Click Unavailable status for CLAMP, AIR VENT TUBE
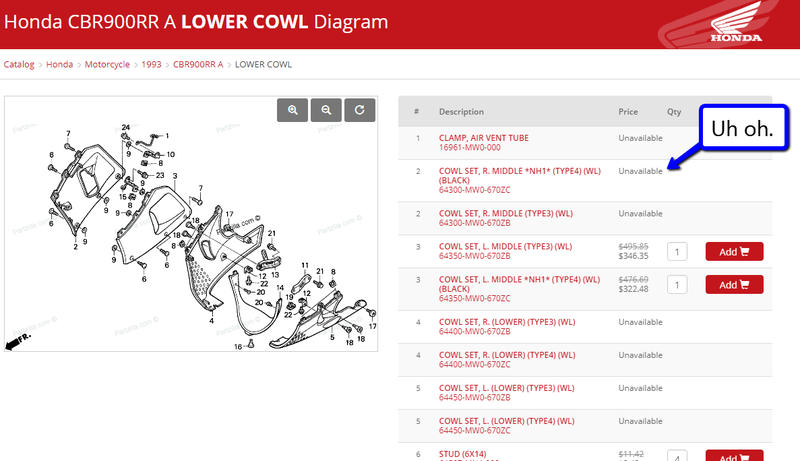The image size is (800, 461). (640, 138)
